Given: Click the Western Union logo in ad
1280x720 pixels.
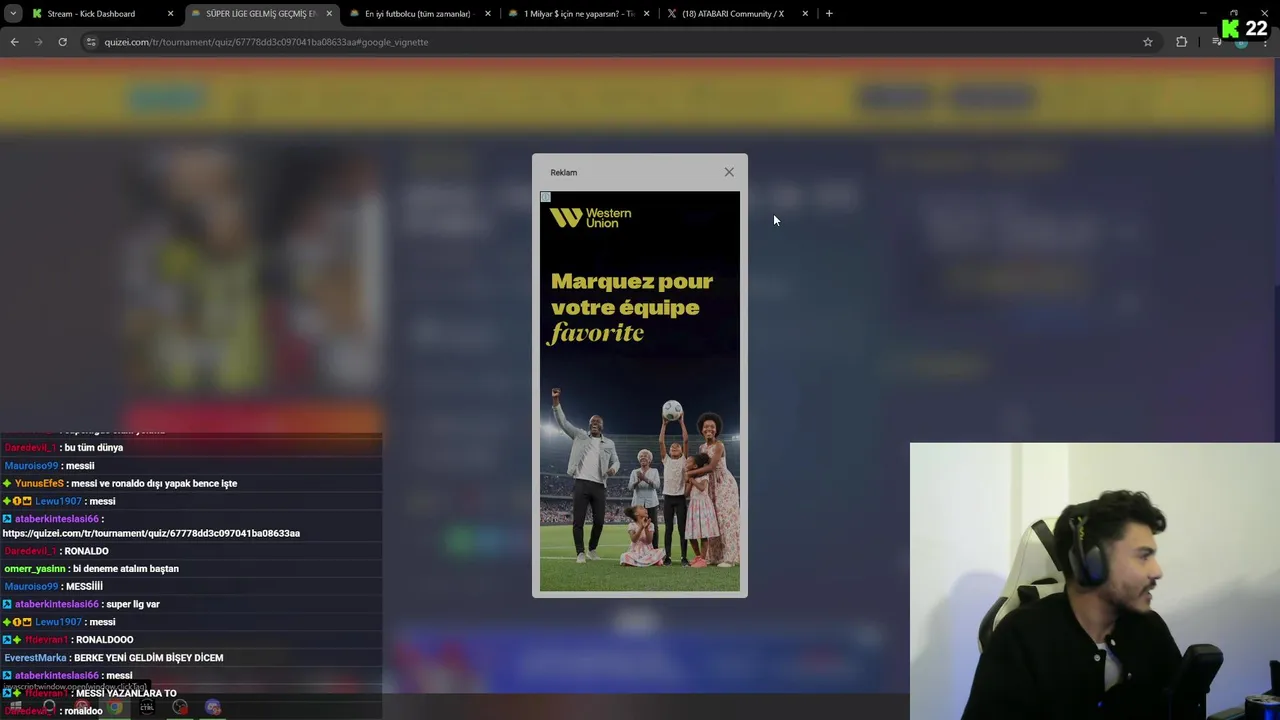Looking at the screenshot, I should 590,218.
